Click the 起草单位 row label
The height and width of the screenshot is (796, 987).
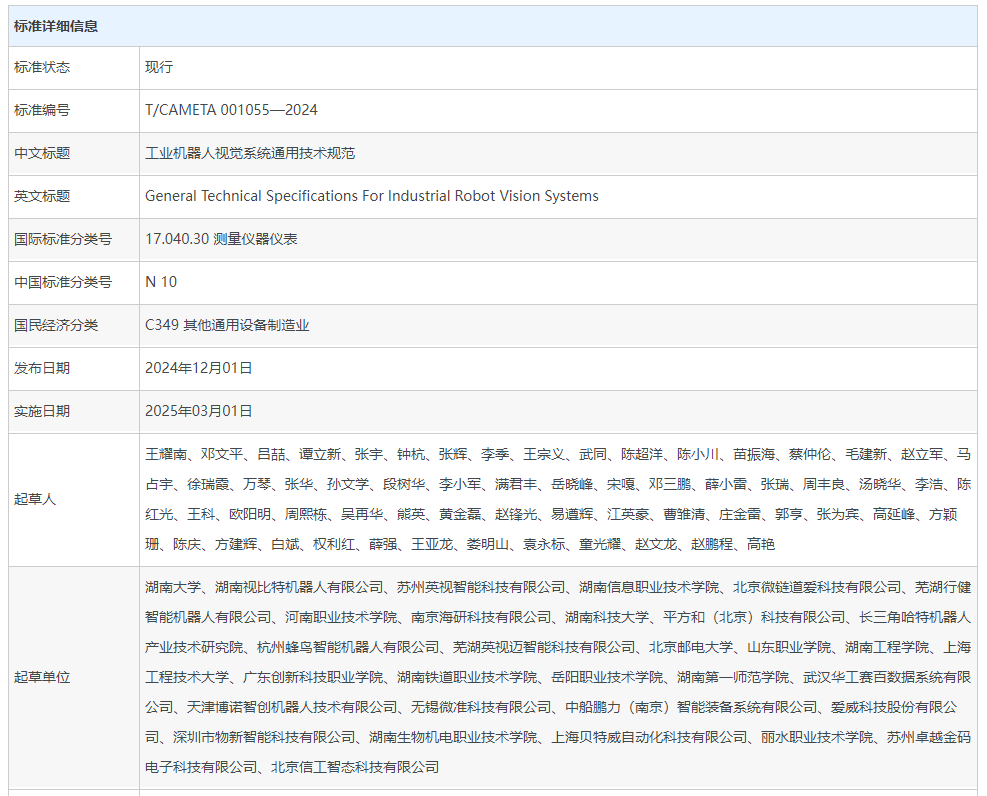pyautogui.click(x=42, y=677)
